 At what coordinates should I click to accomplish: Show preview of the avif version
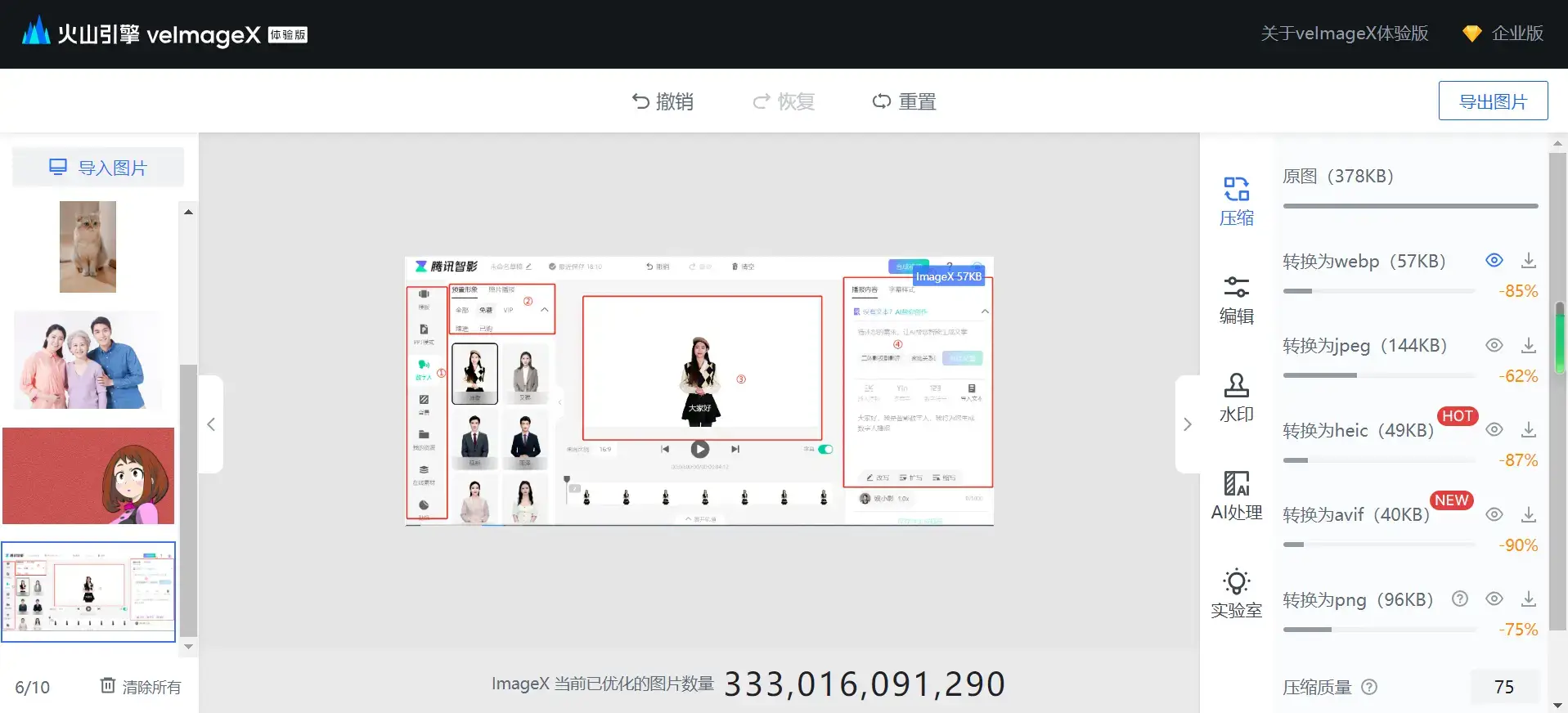click(x=1494, y=514)
